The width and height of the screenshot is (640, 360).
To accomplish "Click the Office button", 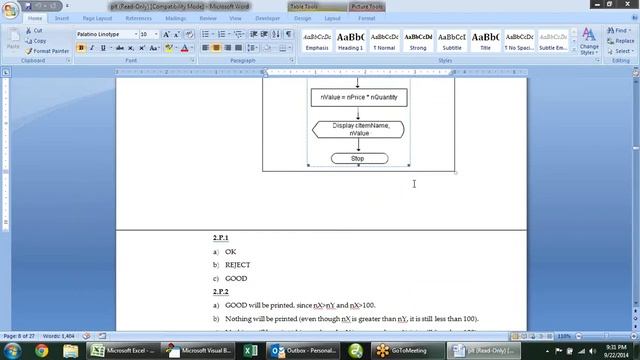I will (10, 10).
